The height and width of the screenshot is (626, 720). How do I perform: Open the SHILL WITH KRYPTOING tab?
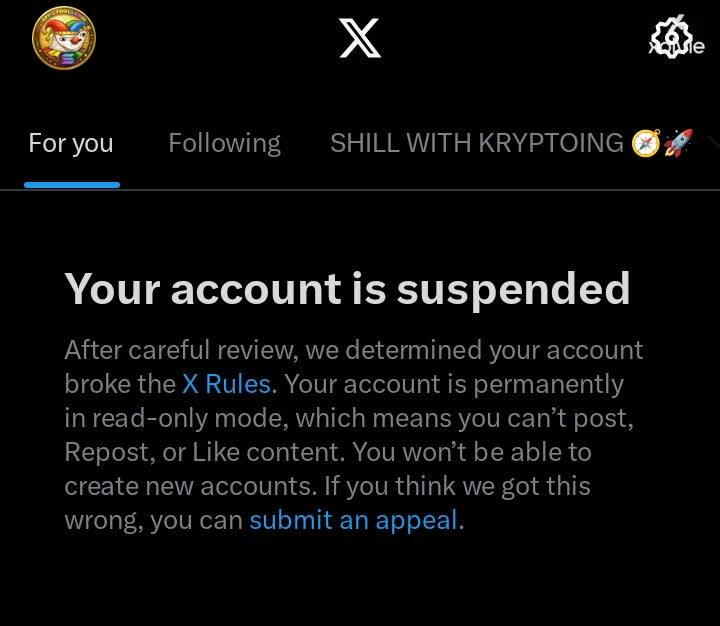tap(477, 143)
